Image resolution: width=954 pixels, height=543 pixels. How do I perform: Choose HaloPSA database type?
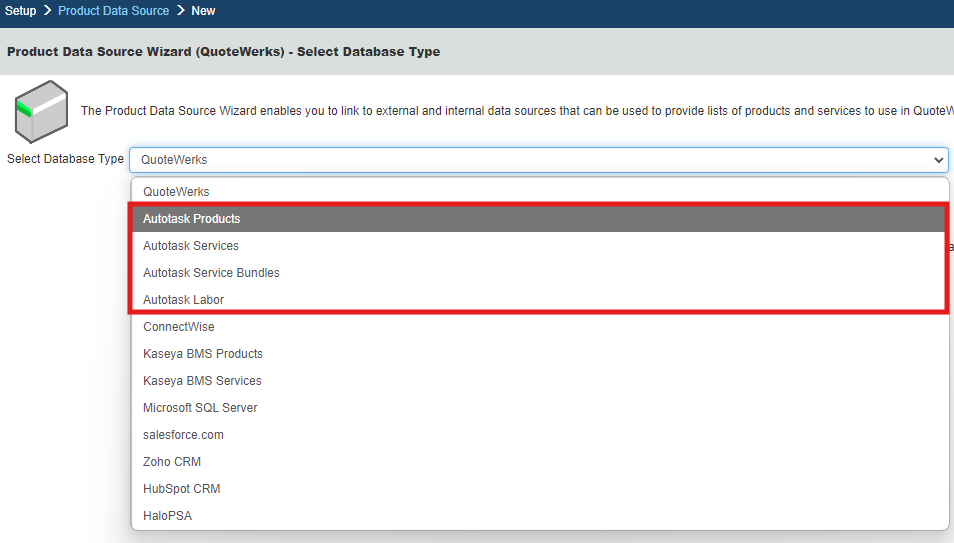tap(167, 515)
